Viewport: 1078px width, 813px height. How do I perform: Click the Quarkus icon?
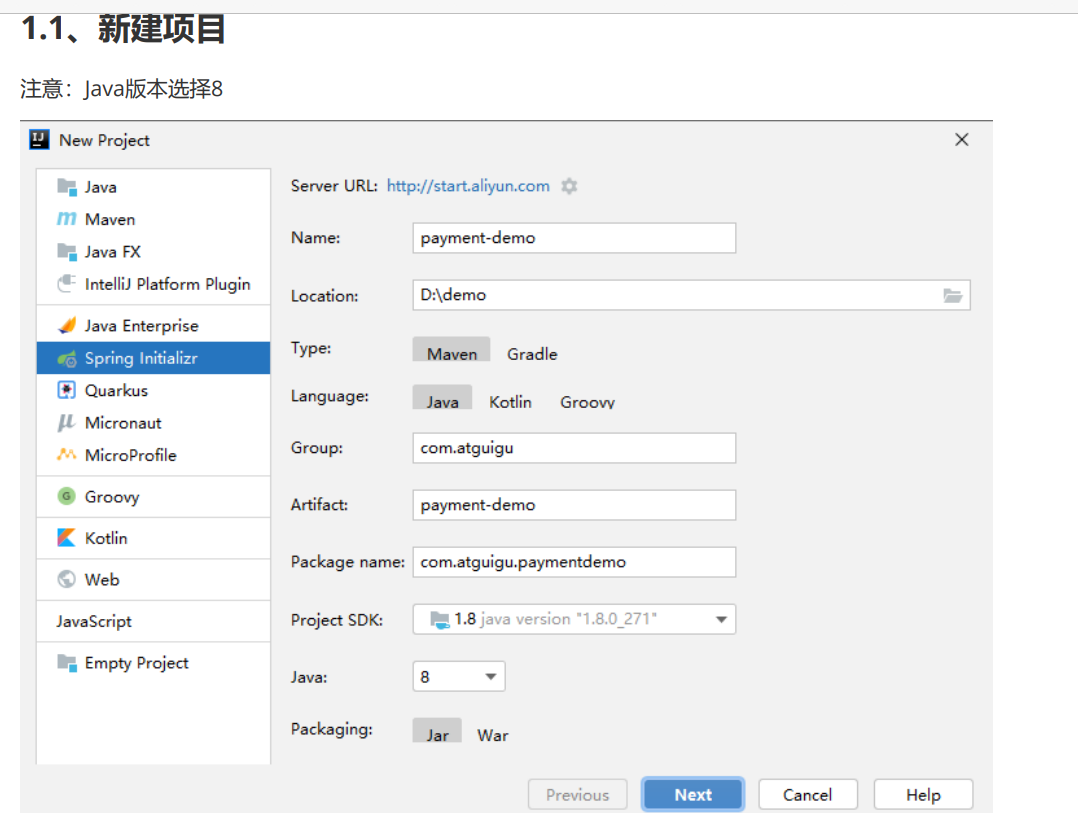pos(67,390)
